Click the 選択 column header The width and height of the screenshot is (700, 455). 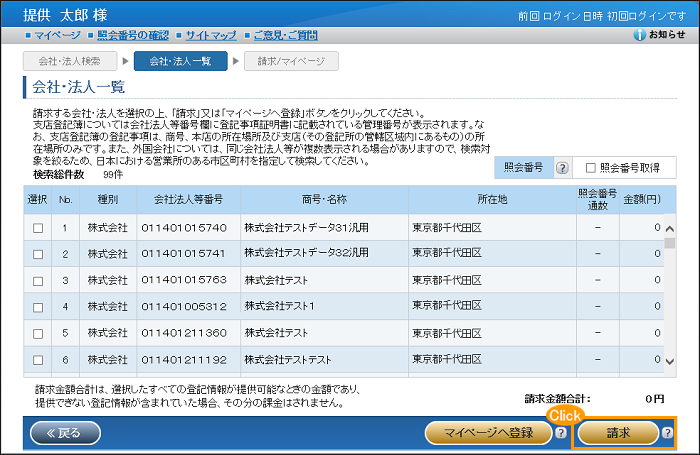[38, 200]
